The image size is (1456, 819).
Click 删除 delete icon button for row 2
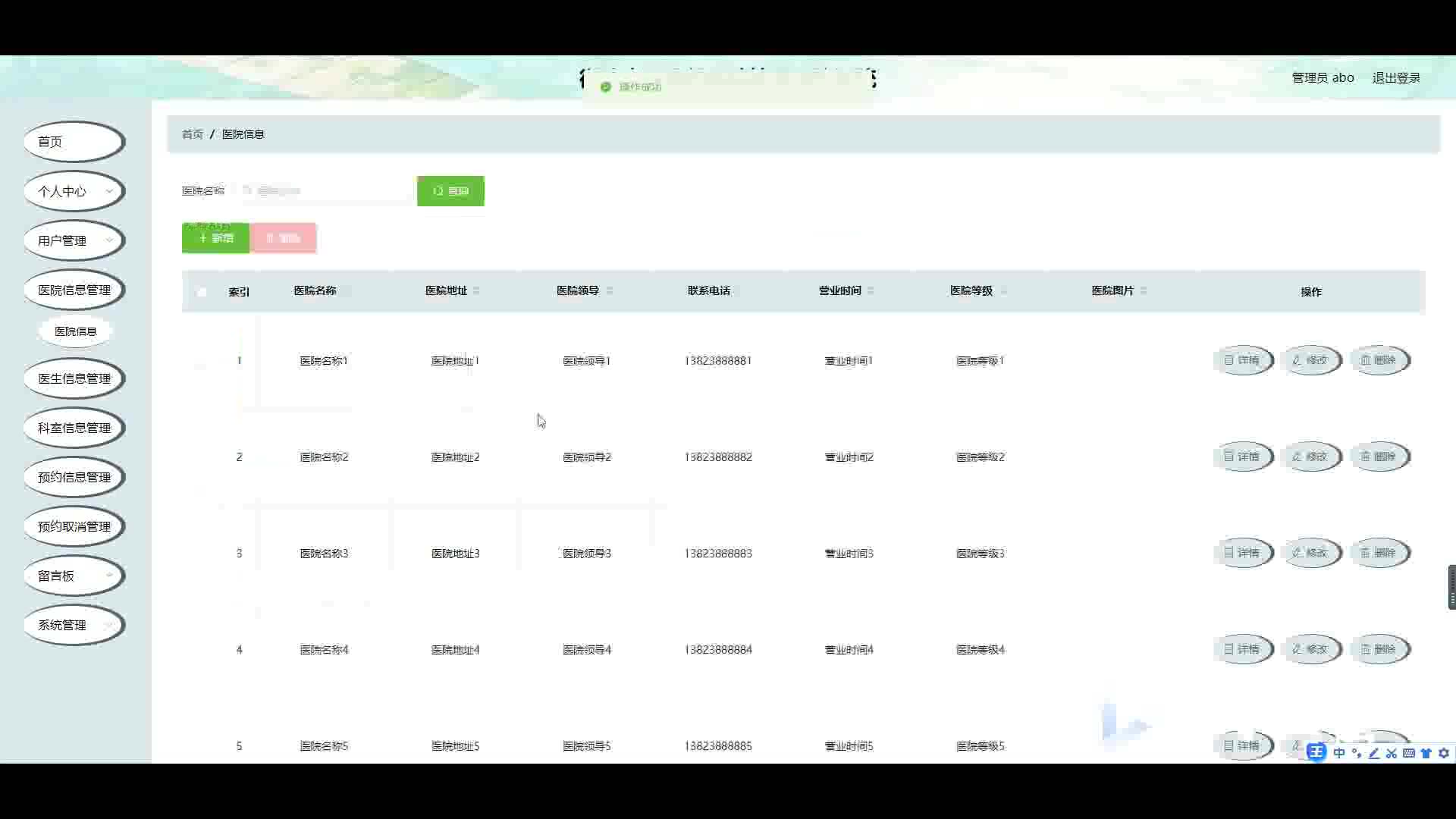point(1379,457)
